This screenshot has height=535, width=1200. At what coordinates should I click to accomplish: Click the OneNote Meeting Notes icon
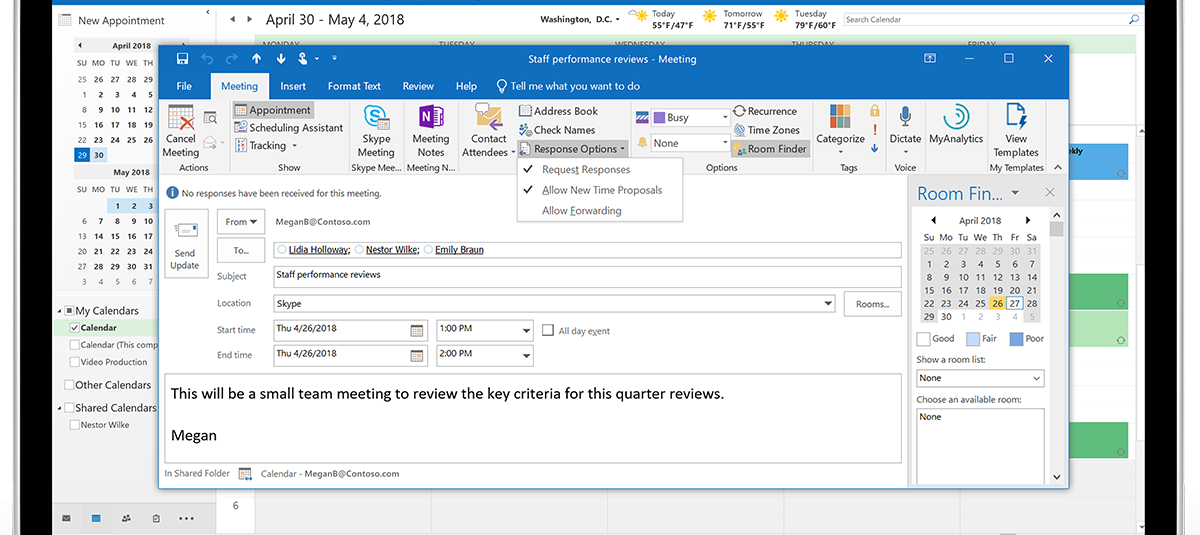(431, 116)
